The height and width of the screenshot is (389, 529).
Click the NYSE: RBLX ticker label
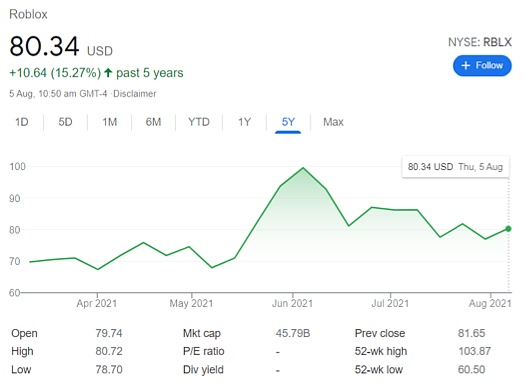480,42
